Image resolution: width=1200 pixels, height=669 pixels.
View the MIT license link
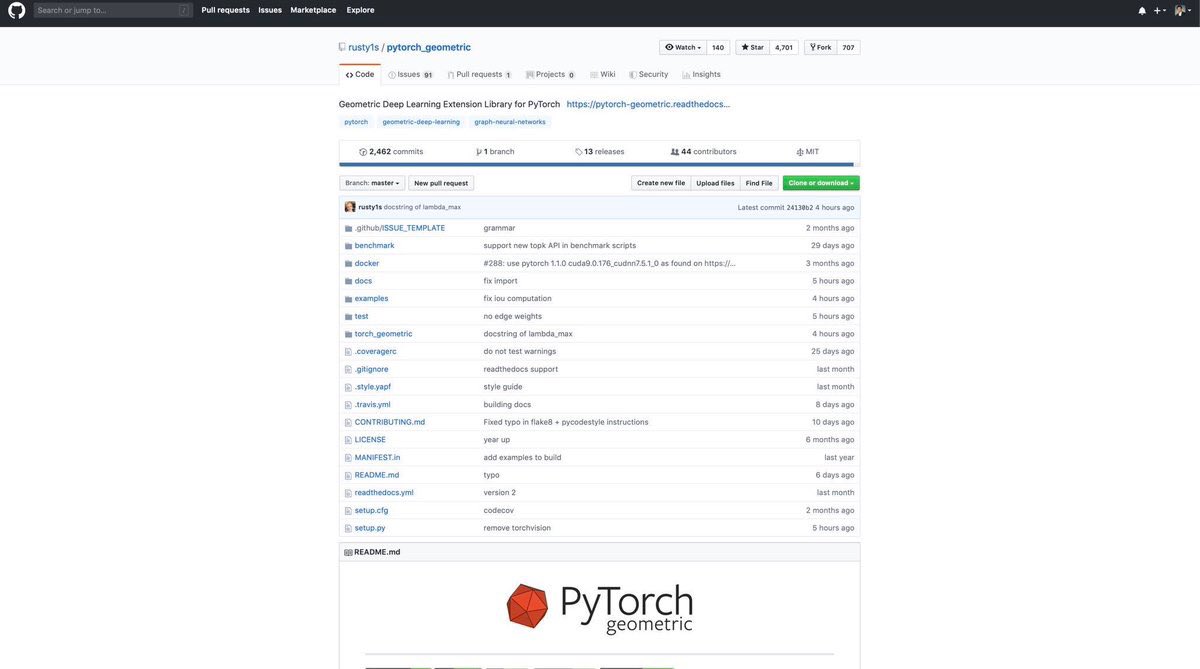point(808,152)
